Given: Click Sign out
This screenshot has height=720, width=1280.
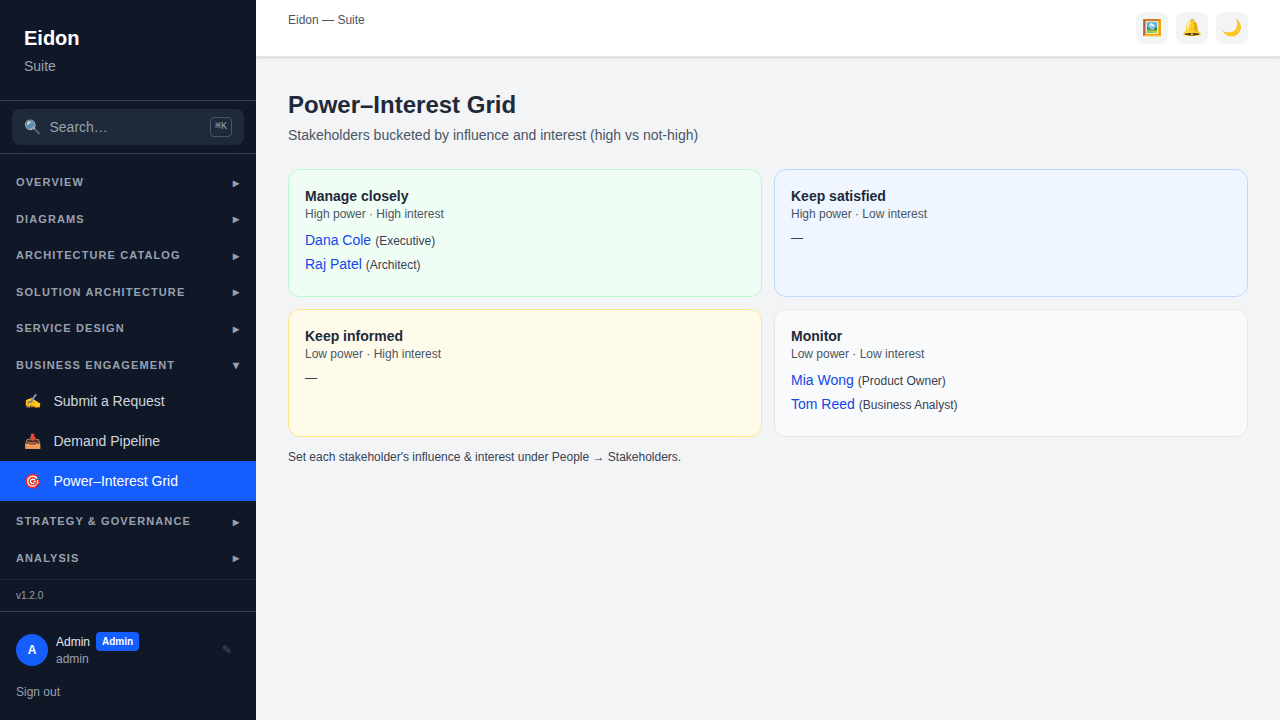Looking at the screenshot, I should 38,692.
